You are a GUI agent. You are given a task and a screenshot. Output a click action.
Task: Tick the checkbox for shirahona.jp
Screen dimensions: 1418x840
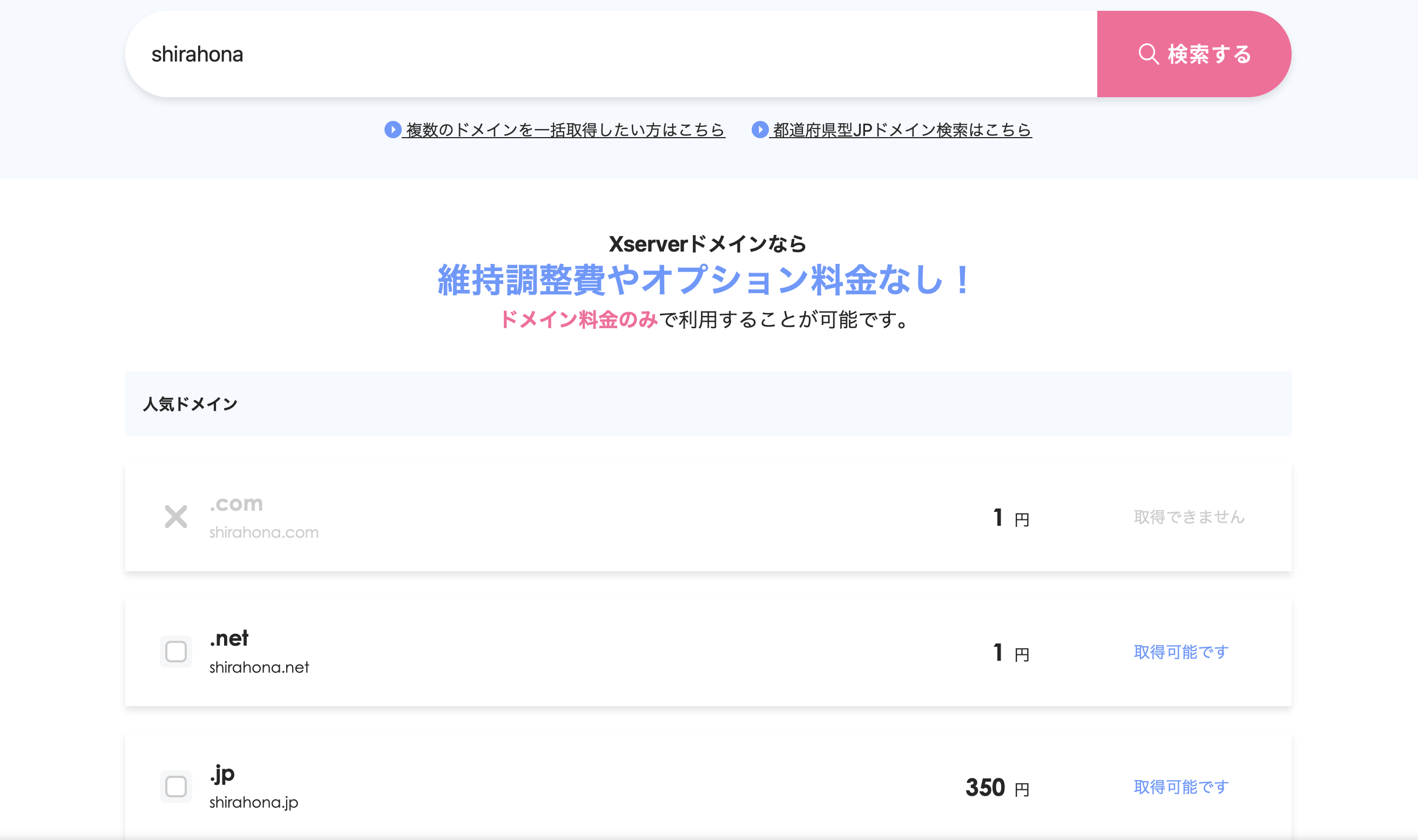click(176, 786)
